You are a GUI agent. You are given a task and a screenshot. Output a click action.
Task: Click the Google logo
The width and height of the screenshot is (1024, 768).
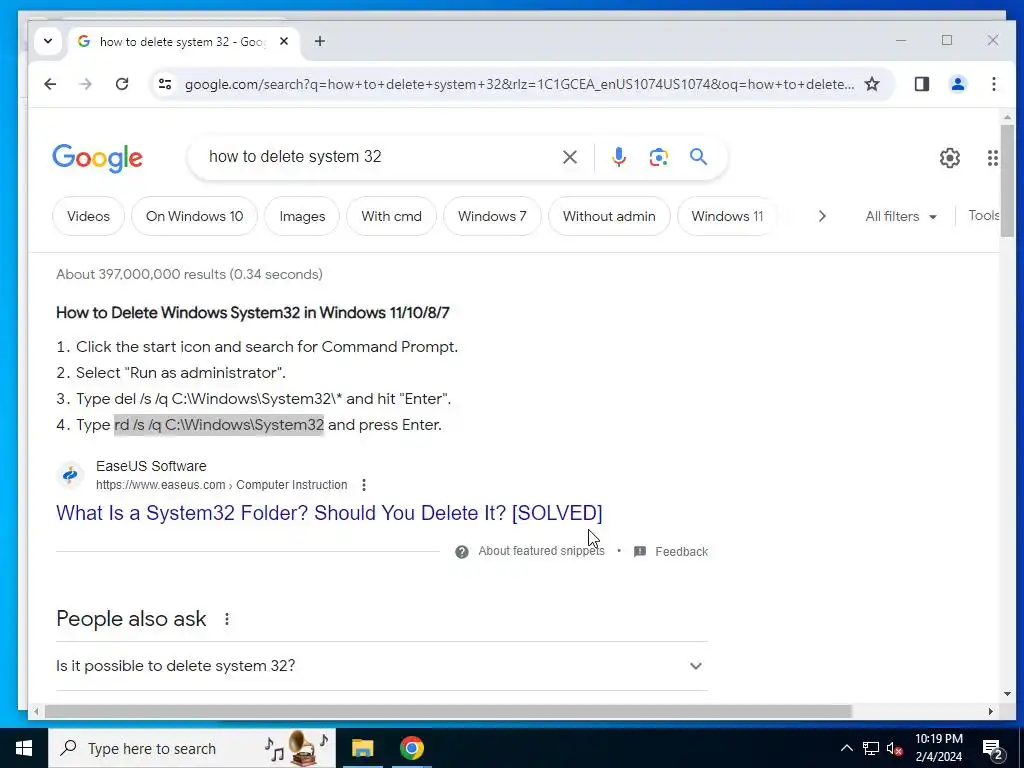pos(97,158)
